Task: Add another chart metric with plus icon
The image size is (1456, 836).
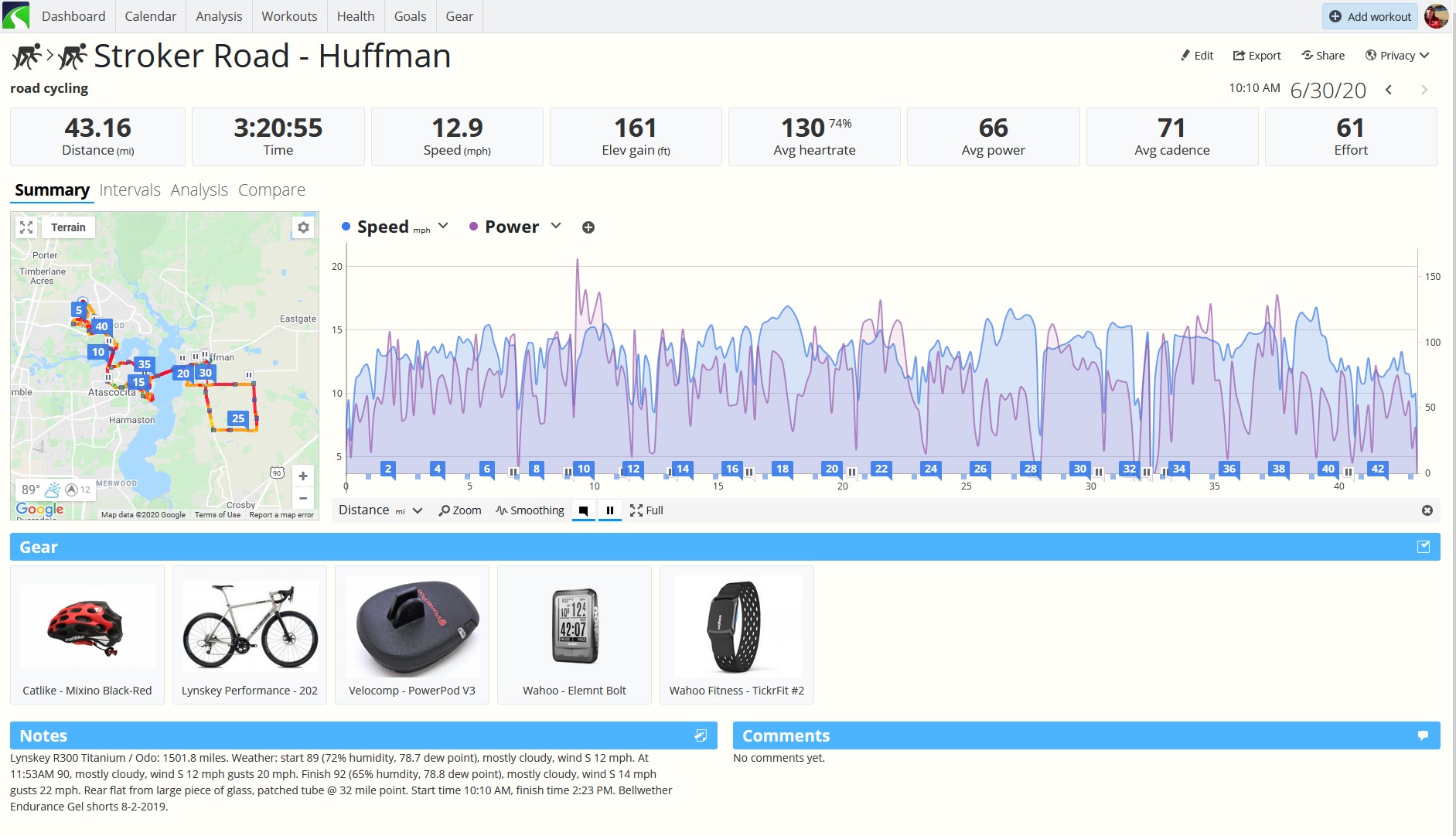Action: coord(588,227)
